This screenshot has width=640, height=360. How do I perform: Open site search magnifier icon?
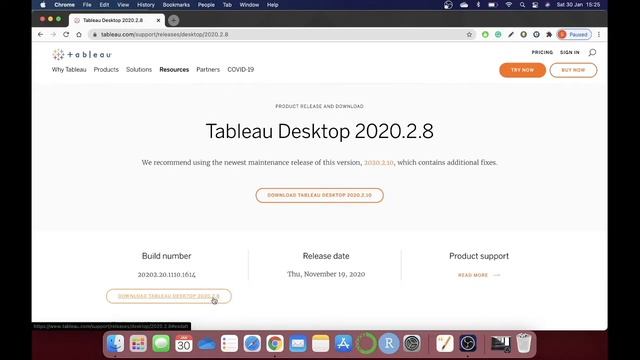click(592, 52)
